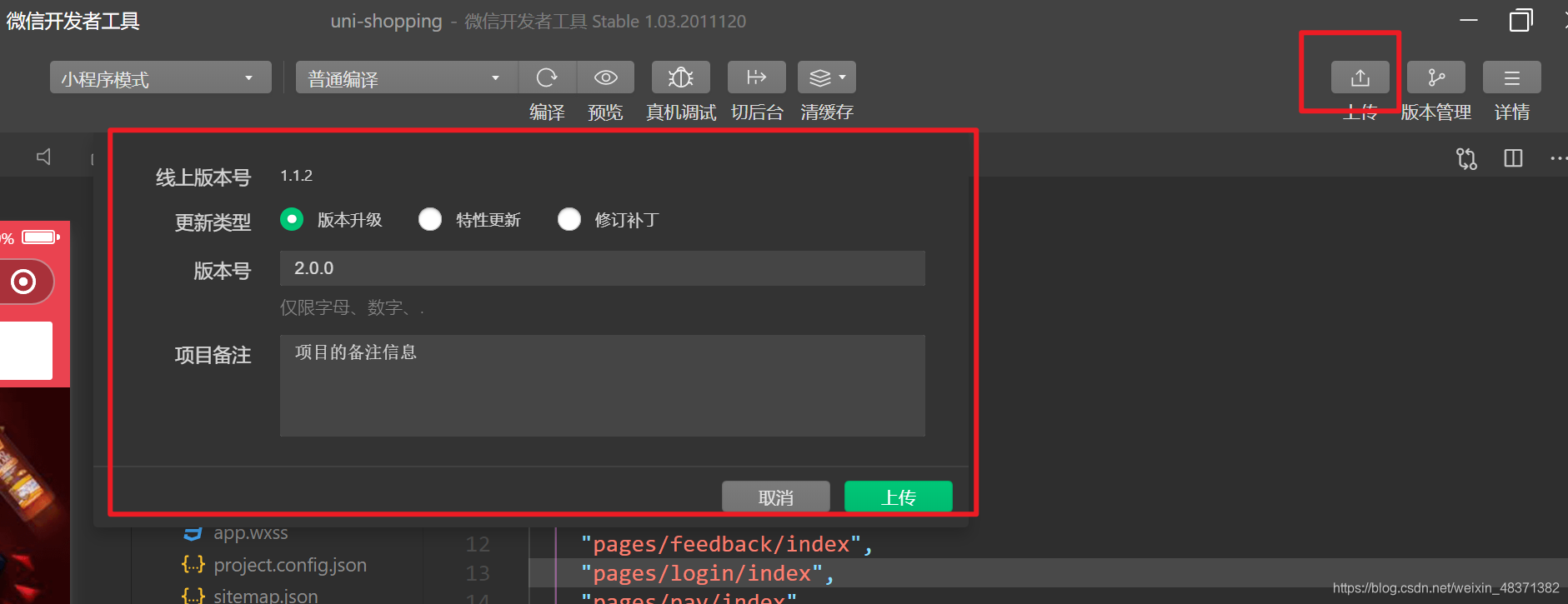Click the project remarks text area
Viewport: 1568px width, 604px height.
[x=603, y=386]
